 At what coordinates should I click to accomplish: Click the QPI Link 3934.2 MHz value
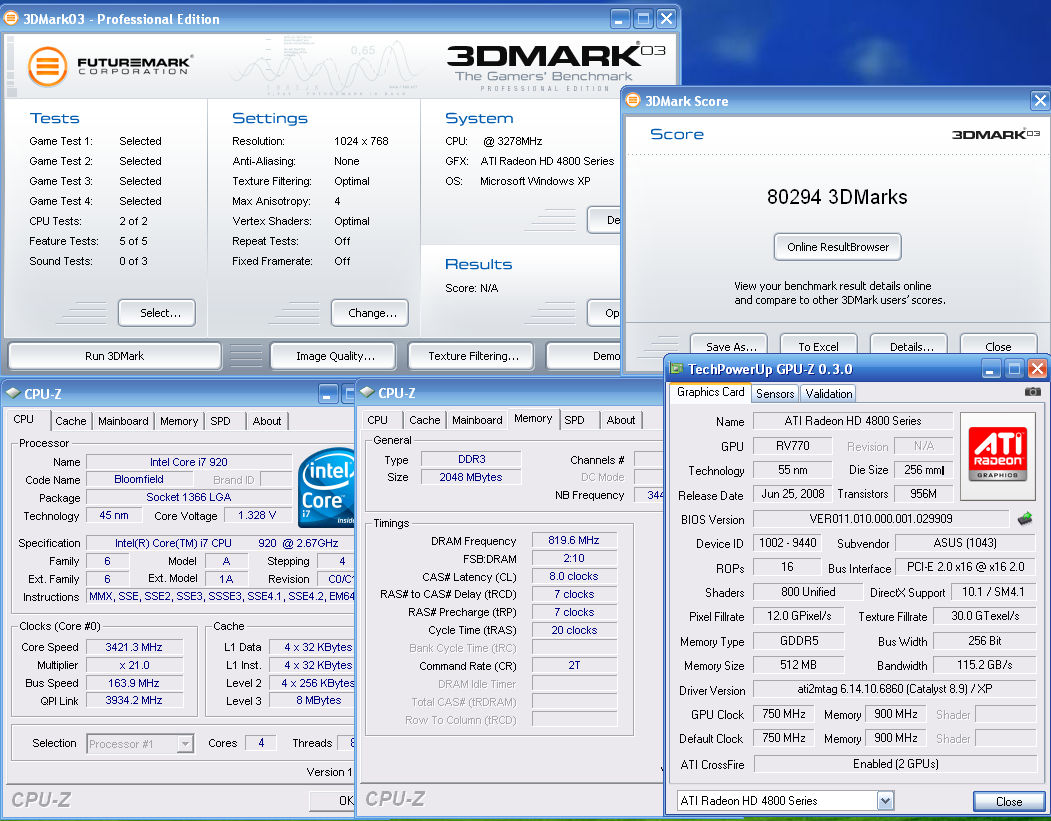pos(134,700)
